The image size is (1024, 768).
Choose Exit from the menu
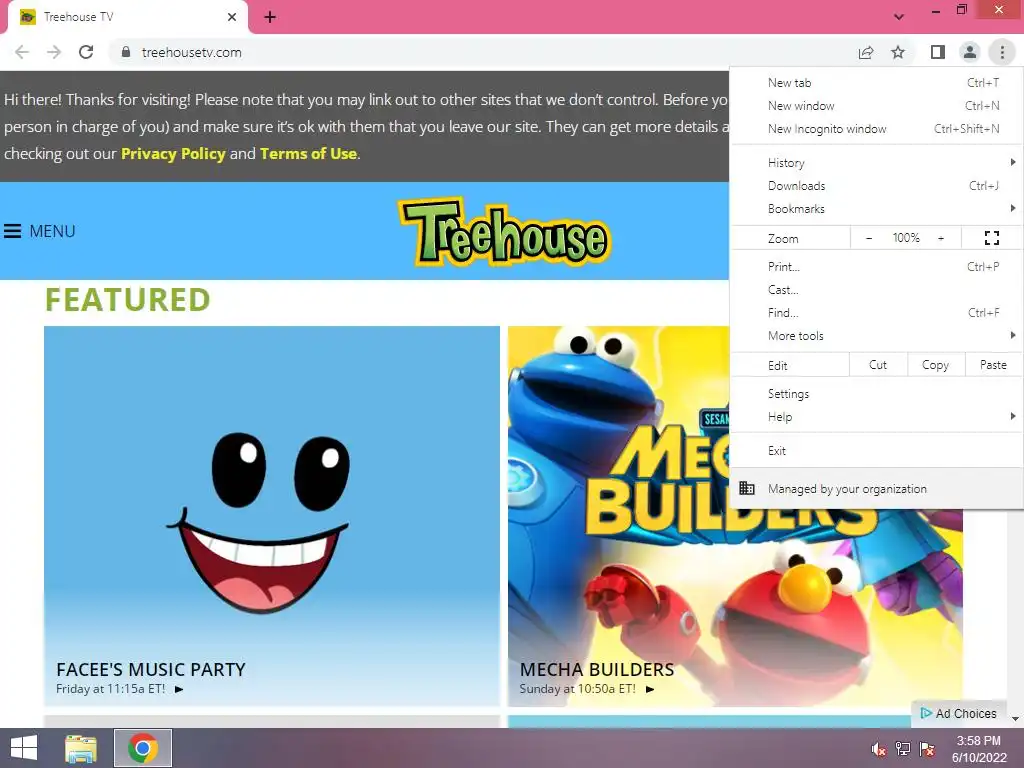[x=876, y=451]
